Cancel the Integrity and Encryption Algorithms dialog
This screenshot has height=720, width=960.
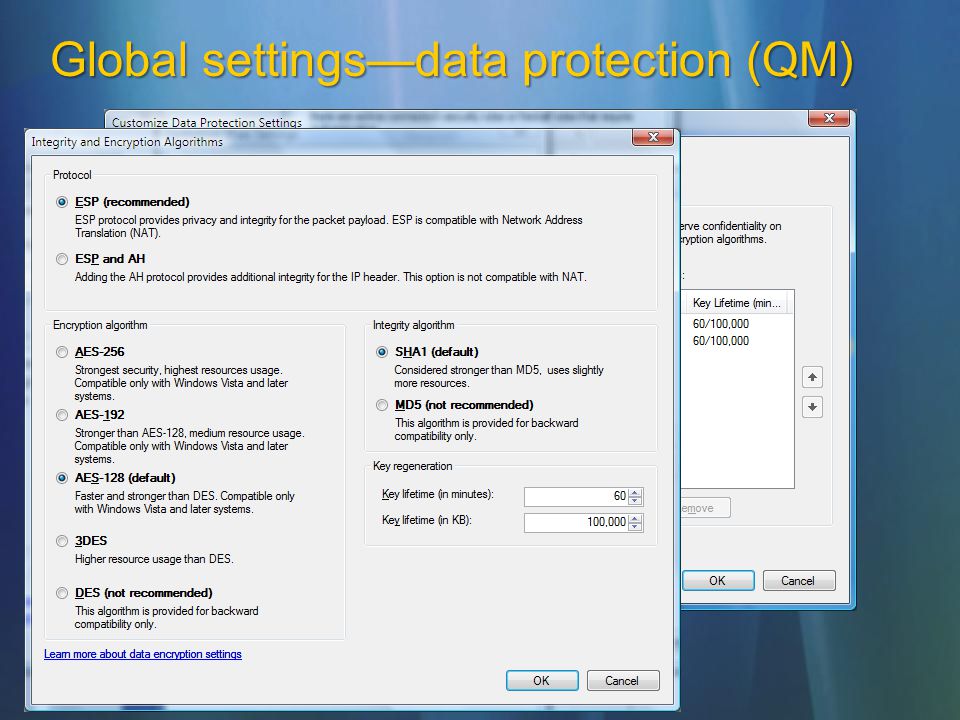click(623, 681)
